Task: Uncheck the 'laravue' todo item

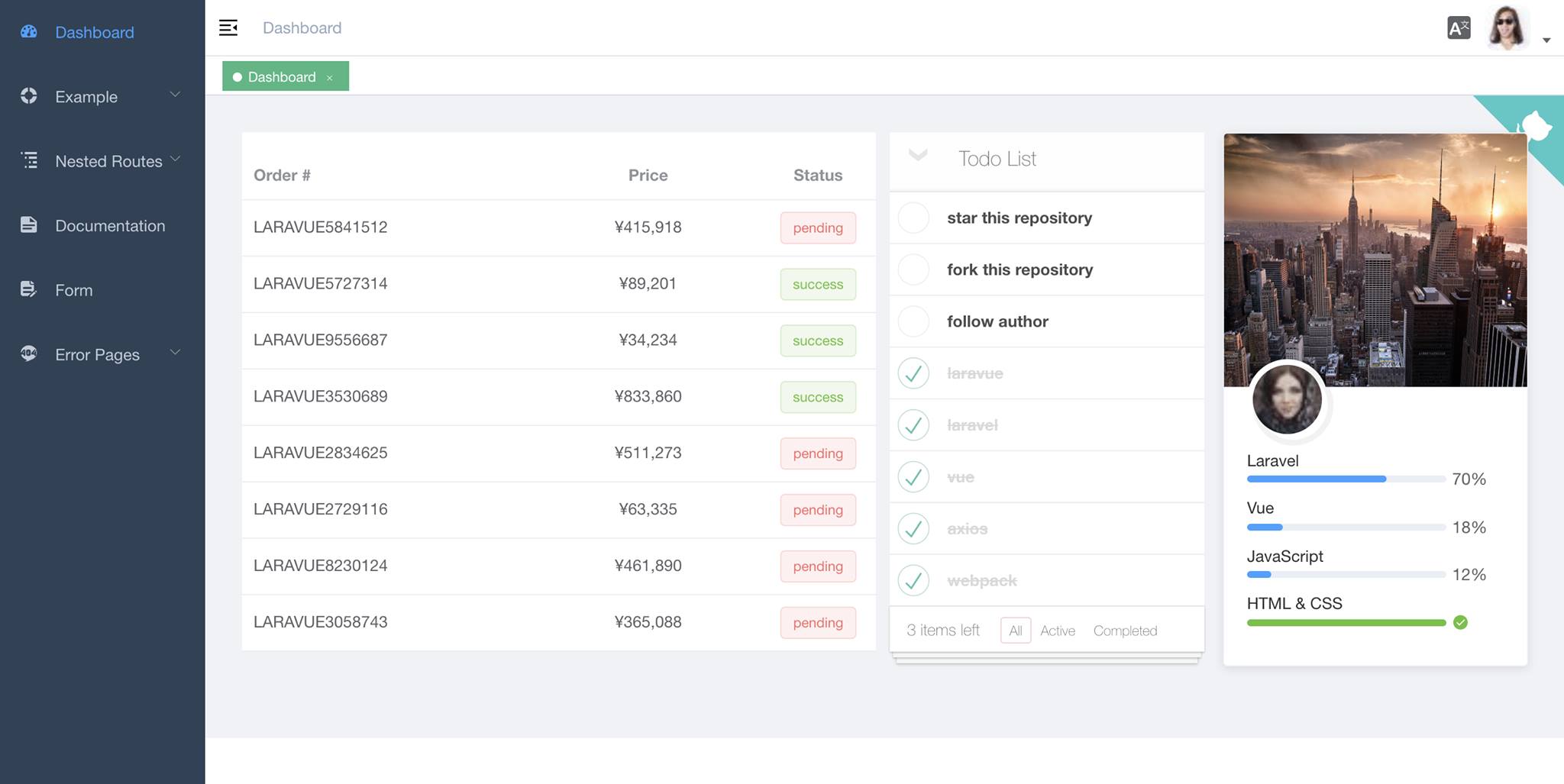Action: pyautogui.click(x=913, y=373)
